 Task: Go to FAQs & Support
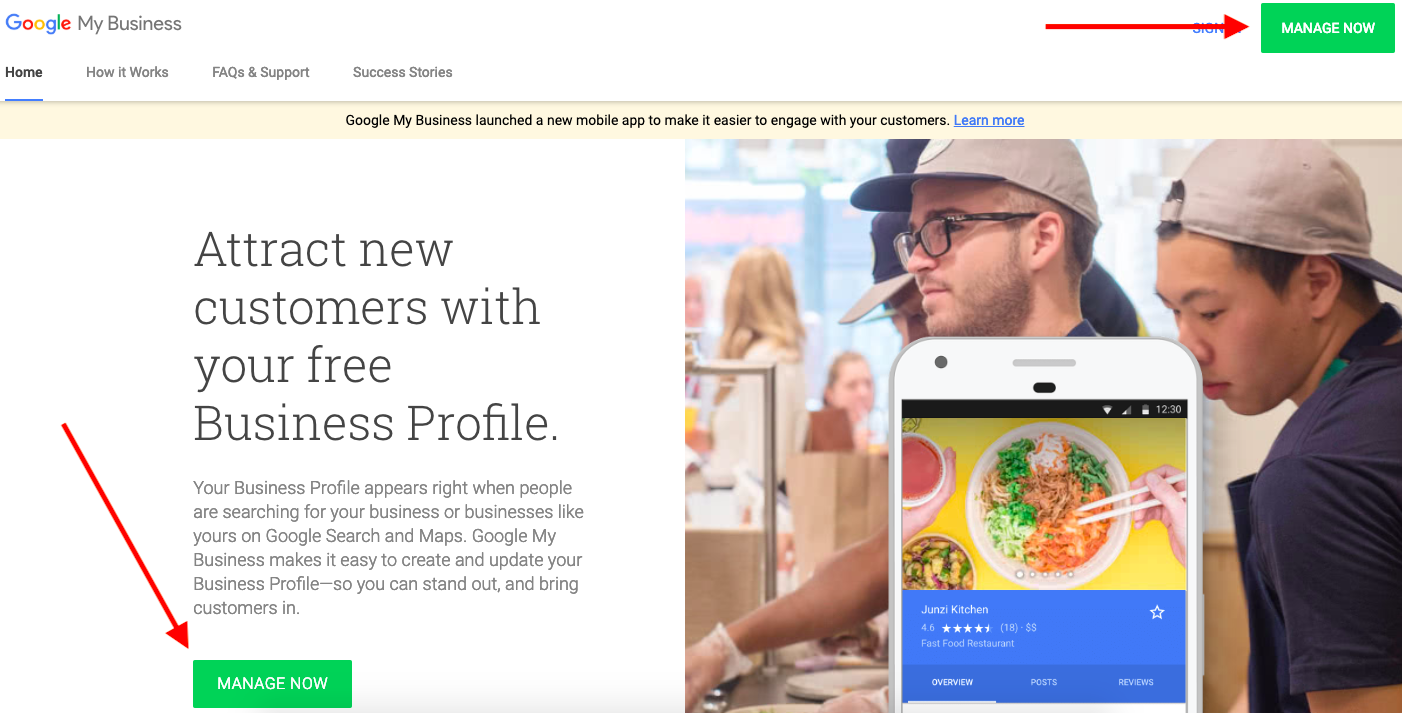(260, 72)
